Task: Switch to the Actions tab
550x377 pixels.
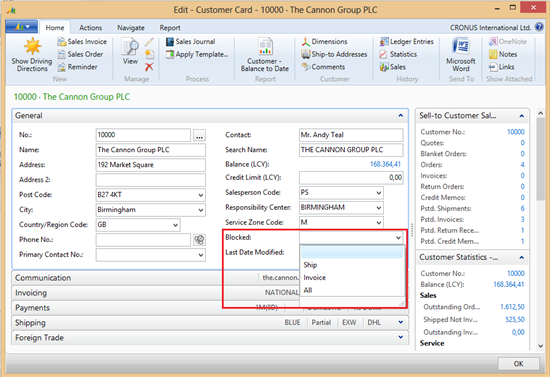Action: (x=90, y=28)
